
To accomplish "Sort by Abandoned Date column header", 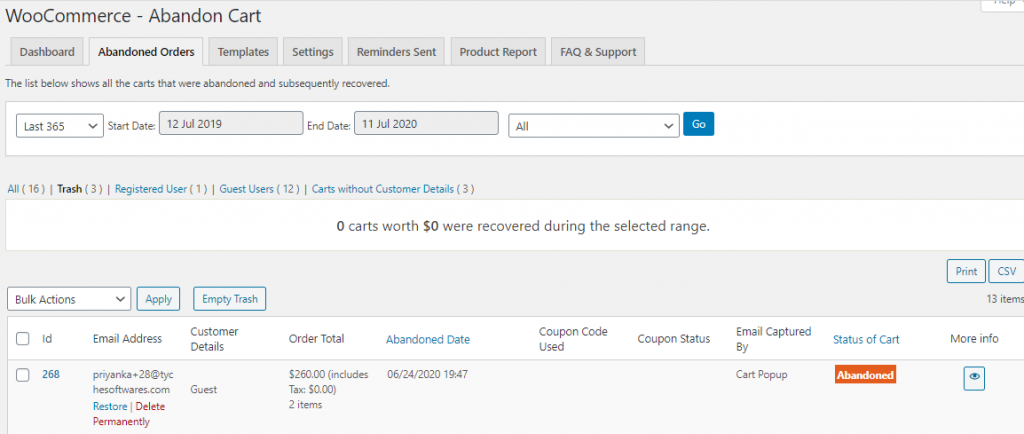I will (428, 339).
